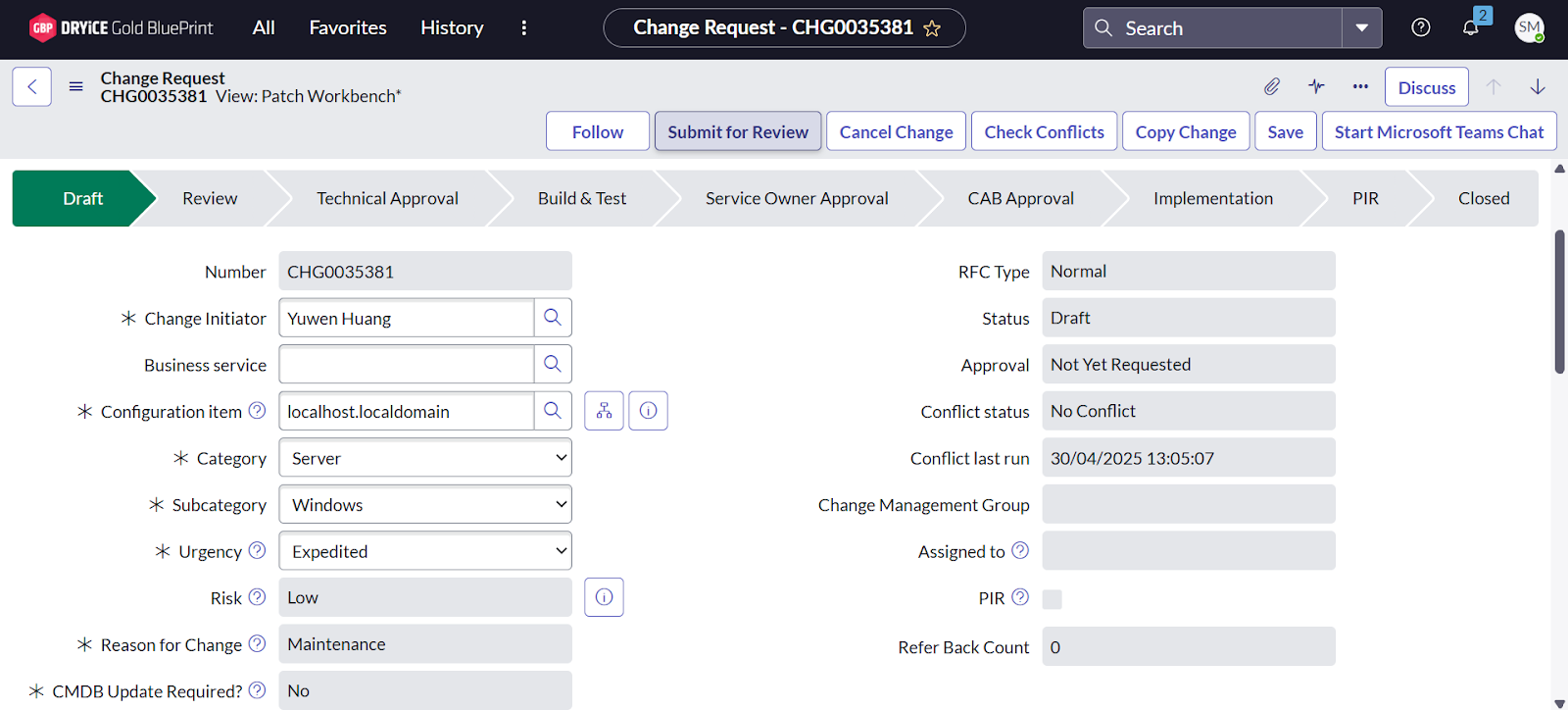Screen dimensions: 1568x710
Task: Open the notifications bell
Action: click(1471, 27)
